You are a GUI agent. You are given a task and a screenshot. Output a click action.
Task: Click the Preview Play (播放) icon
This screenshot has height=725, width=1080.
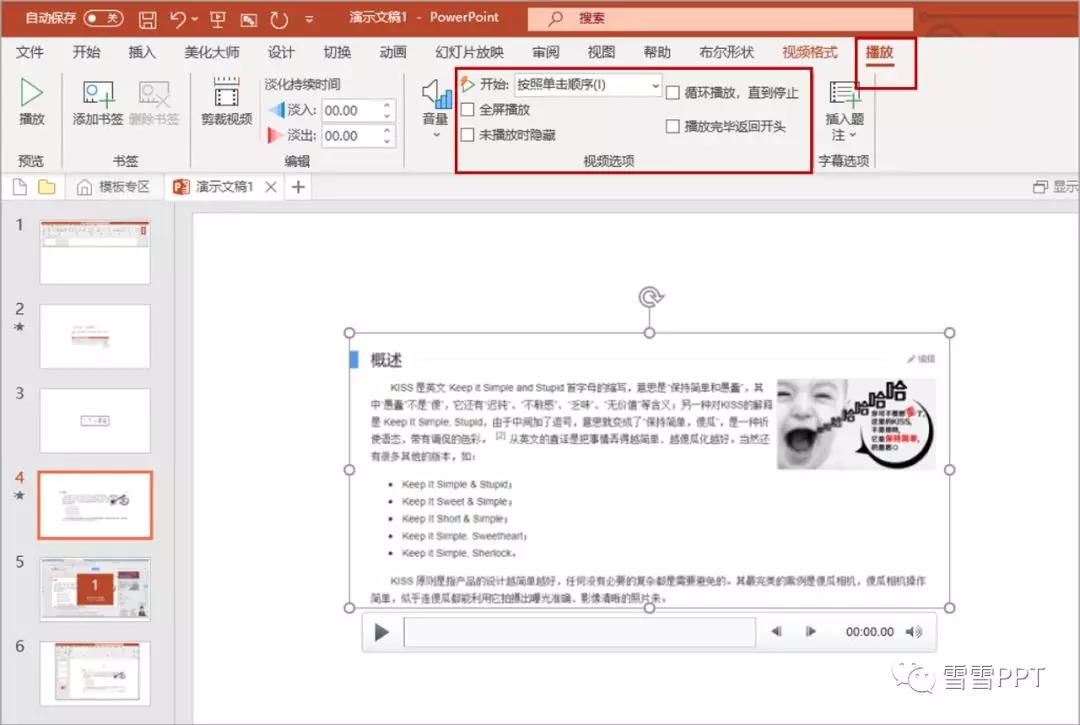[32, 95]
